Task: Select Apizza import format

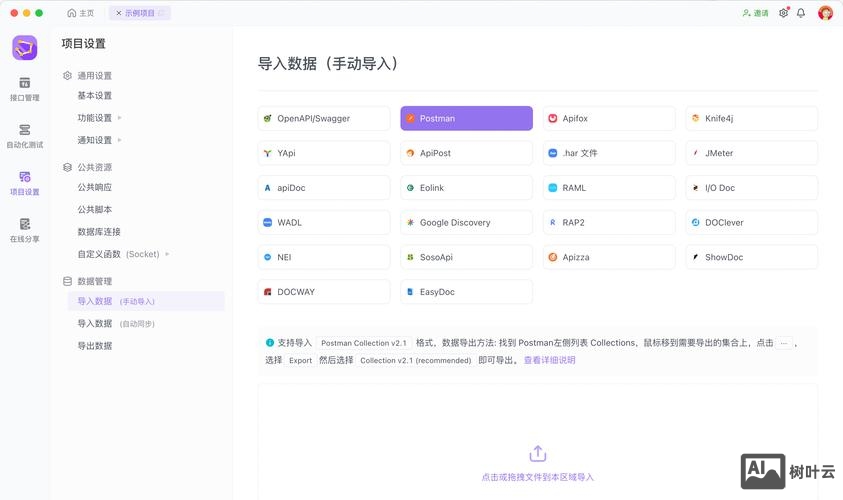Action: [x=609, y=257]
